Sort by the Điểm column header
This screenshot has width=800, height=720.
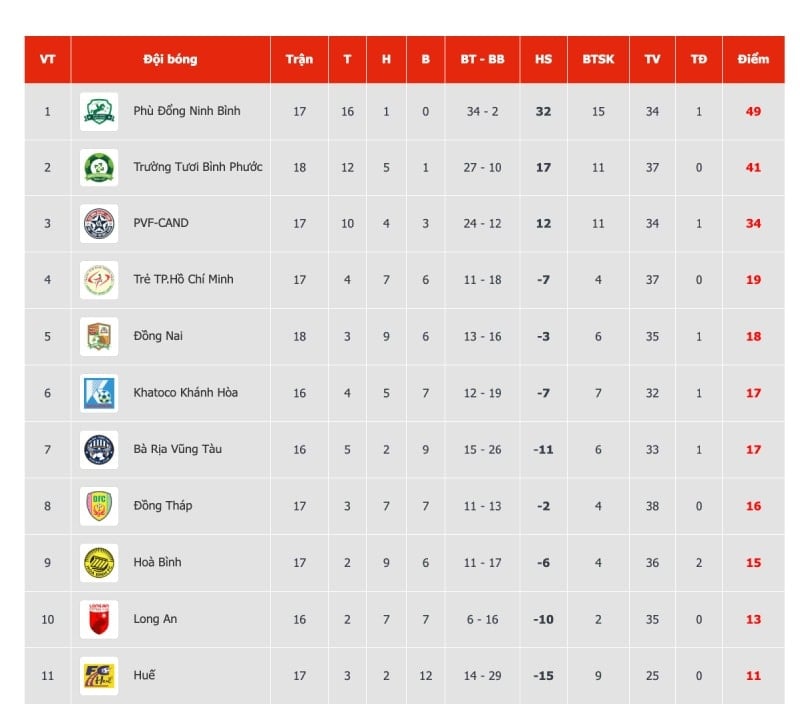click(x=753, y=59)
